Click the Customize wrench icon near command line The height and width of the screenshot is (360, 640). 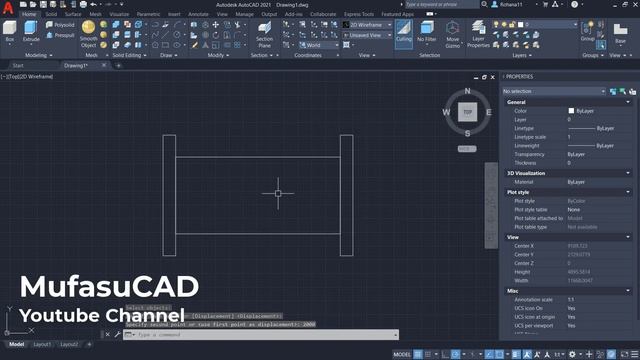(117, 335)
